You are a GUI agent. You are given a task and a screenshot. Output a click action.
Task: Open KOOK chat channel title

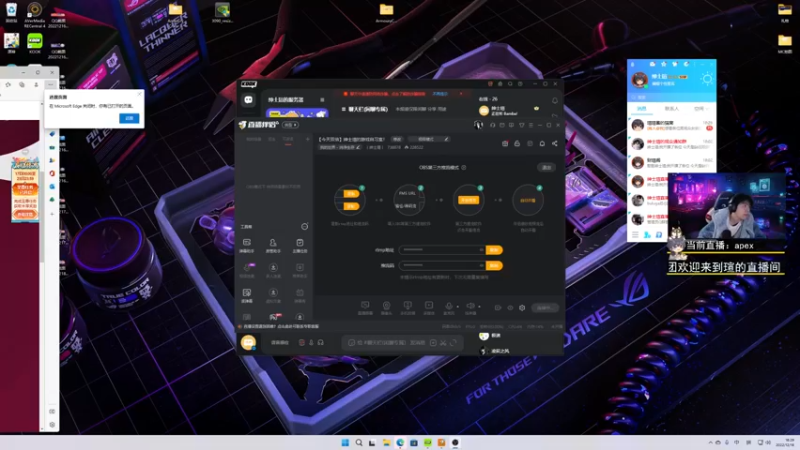point(367,109)
